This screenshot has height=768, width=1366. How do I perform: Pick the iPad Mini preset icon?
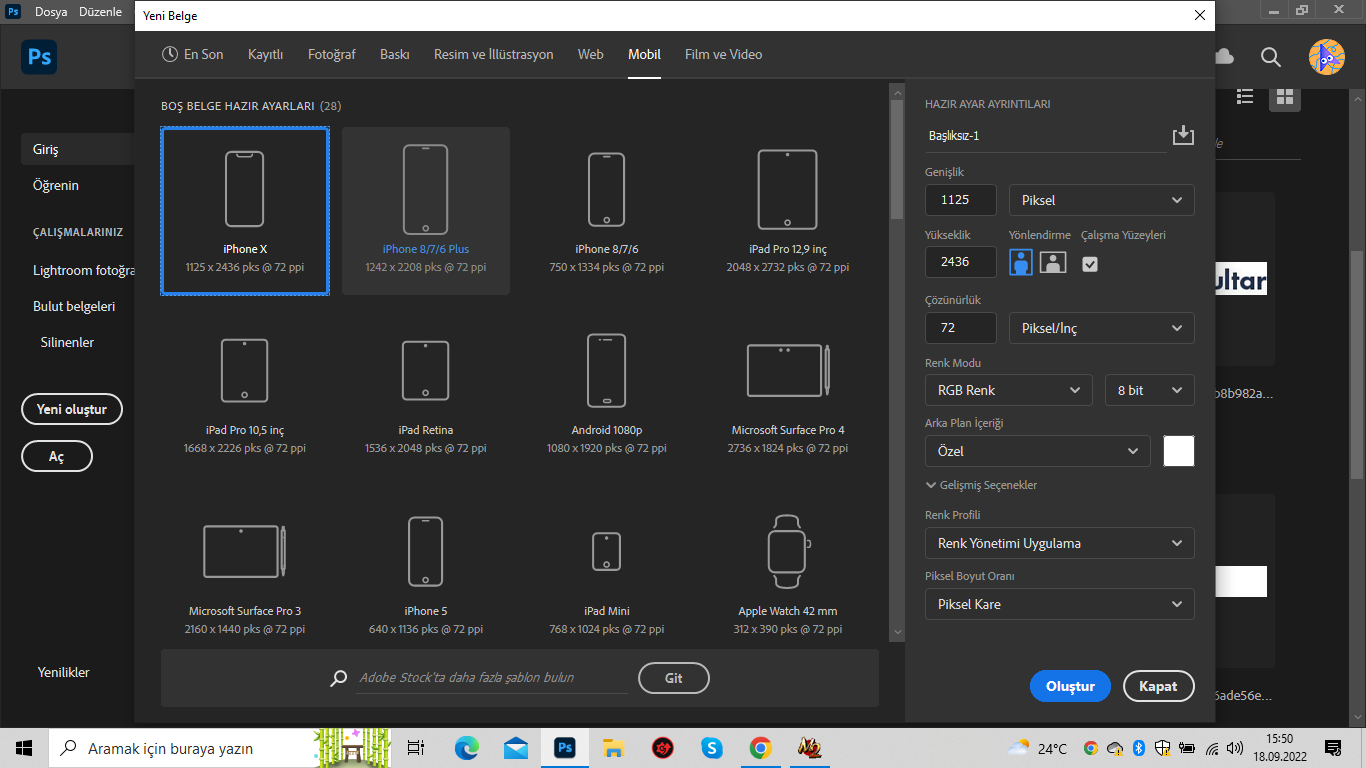coord(607,551)
